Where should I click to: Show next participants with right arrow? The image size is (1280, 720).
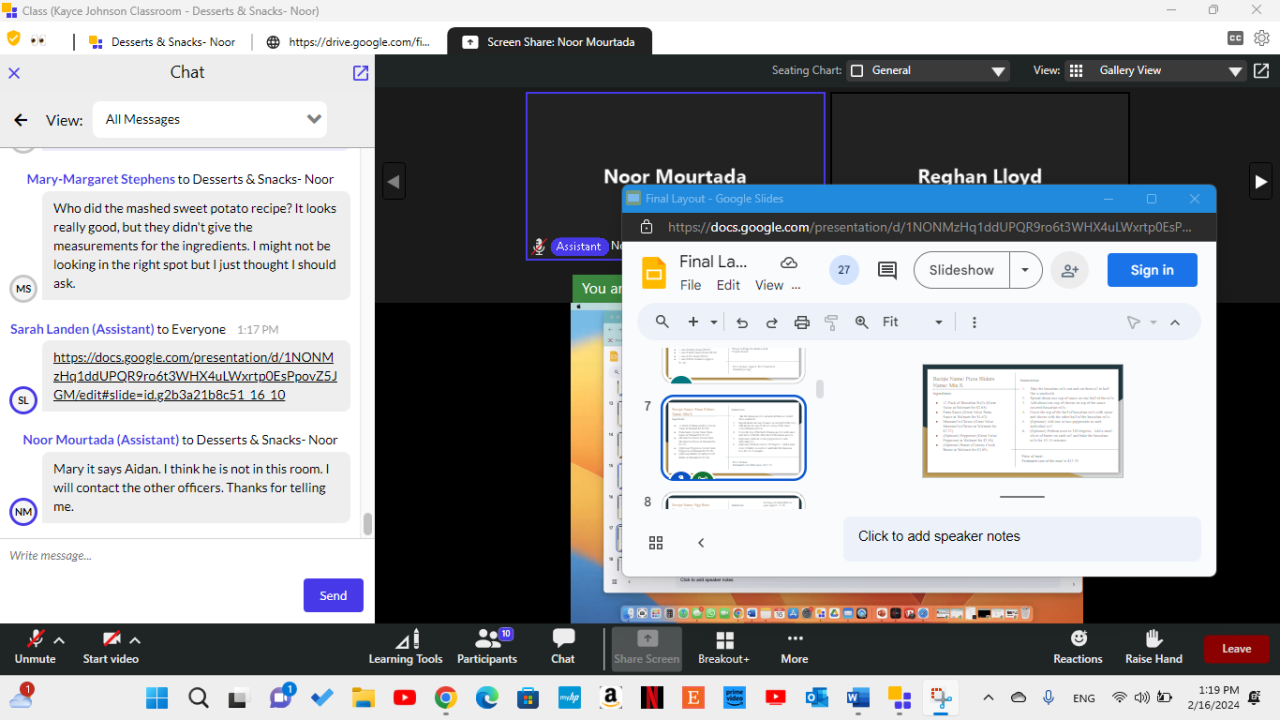tap(1261, 181)
